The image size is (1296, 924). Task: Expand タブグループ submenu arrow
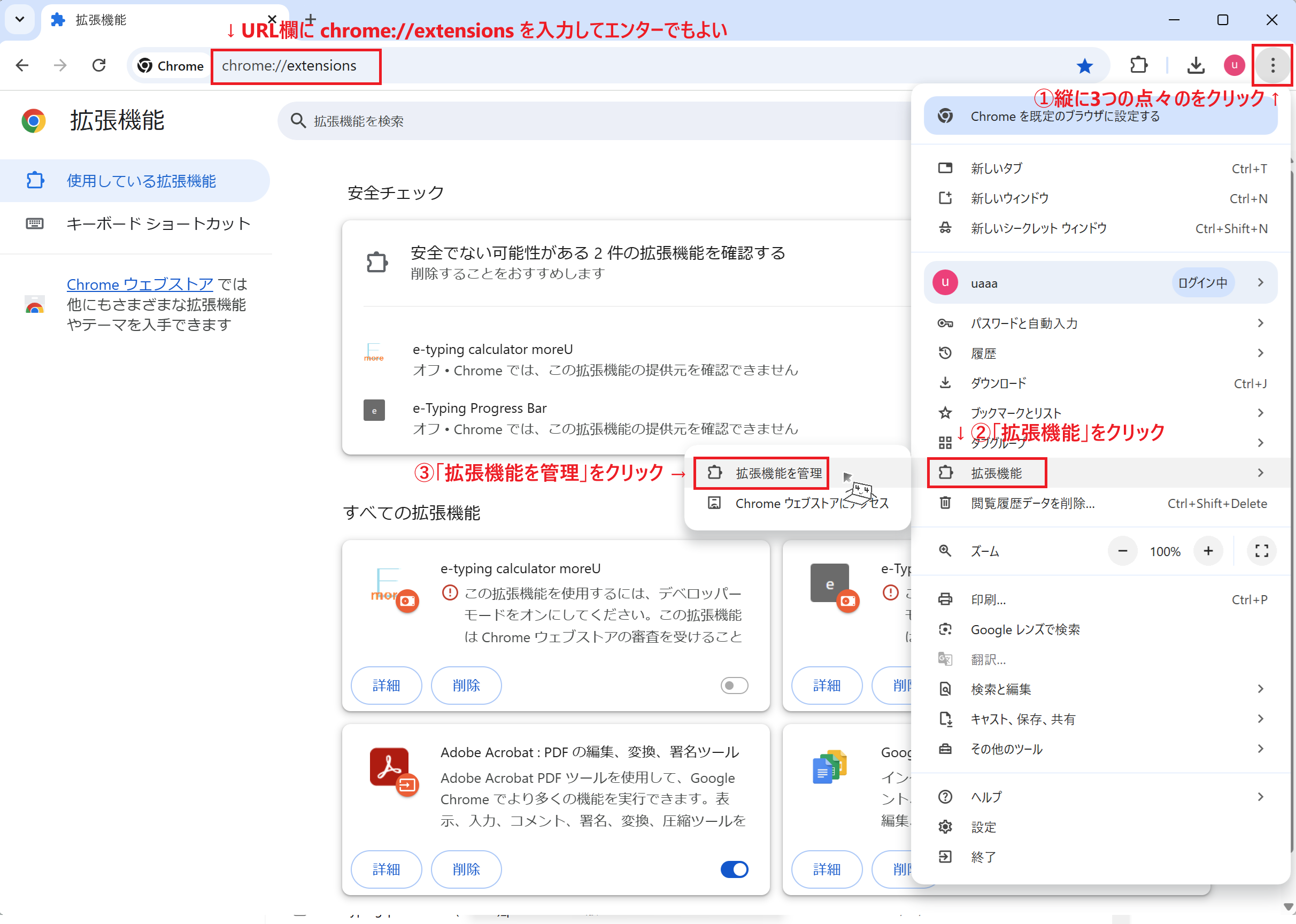[1260, 443]
